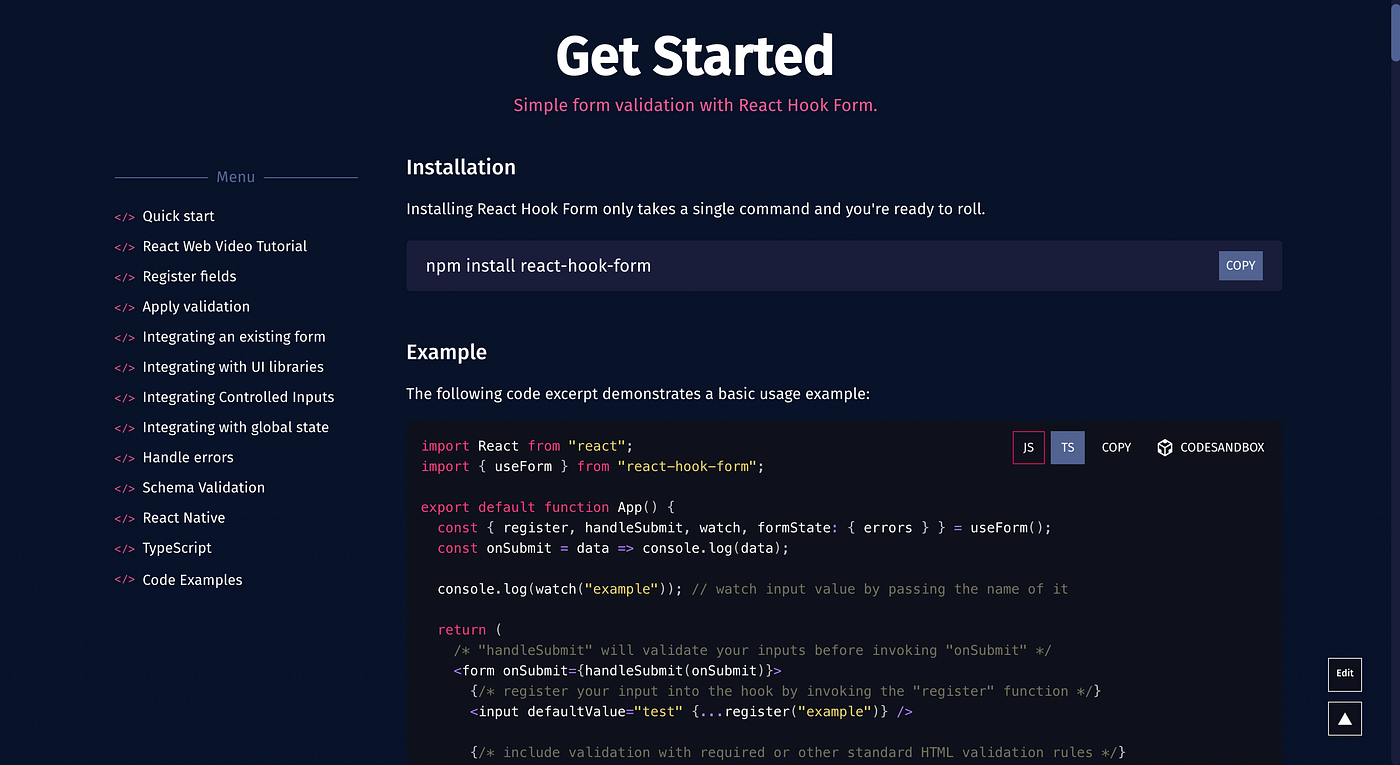Open Apply validation in the menu

196,306
